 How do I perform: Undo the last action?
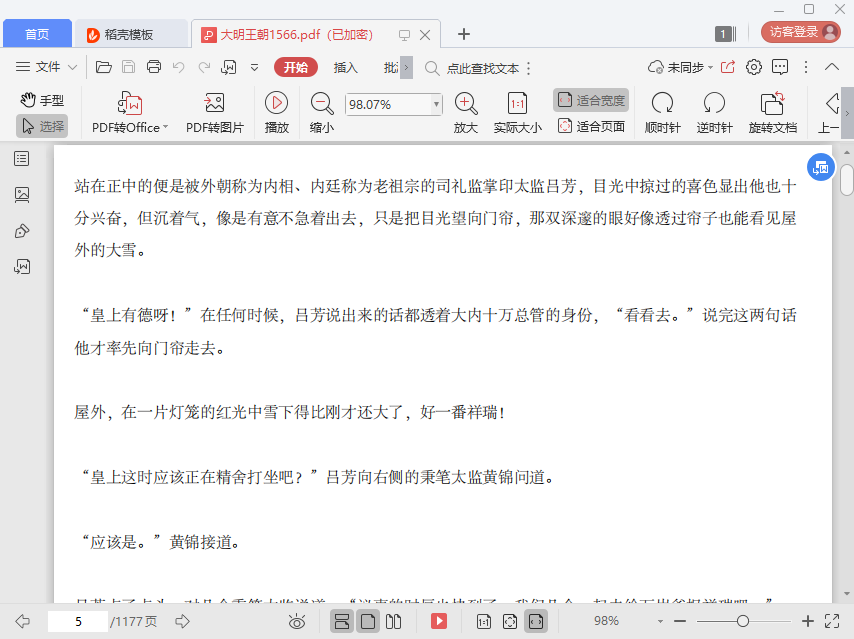179,67
